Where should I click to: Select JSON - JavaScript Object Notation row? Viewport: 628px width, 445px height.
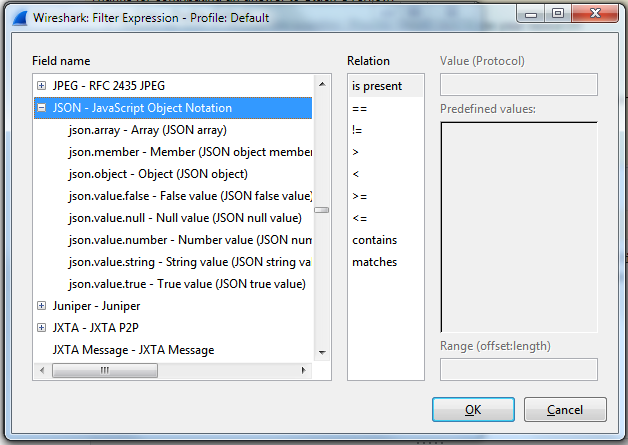coord(173,108)
